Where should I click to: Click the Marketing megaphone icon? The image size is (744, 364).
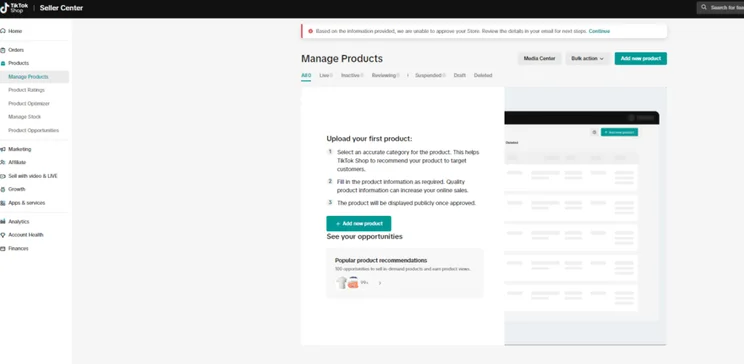tap(3, 149)
